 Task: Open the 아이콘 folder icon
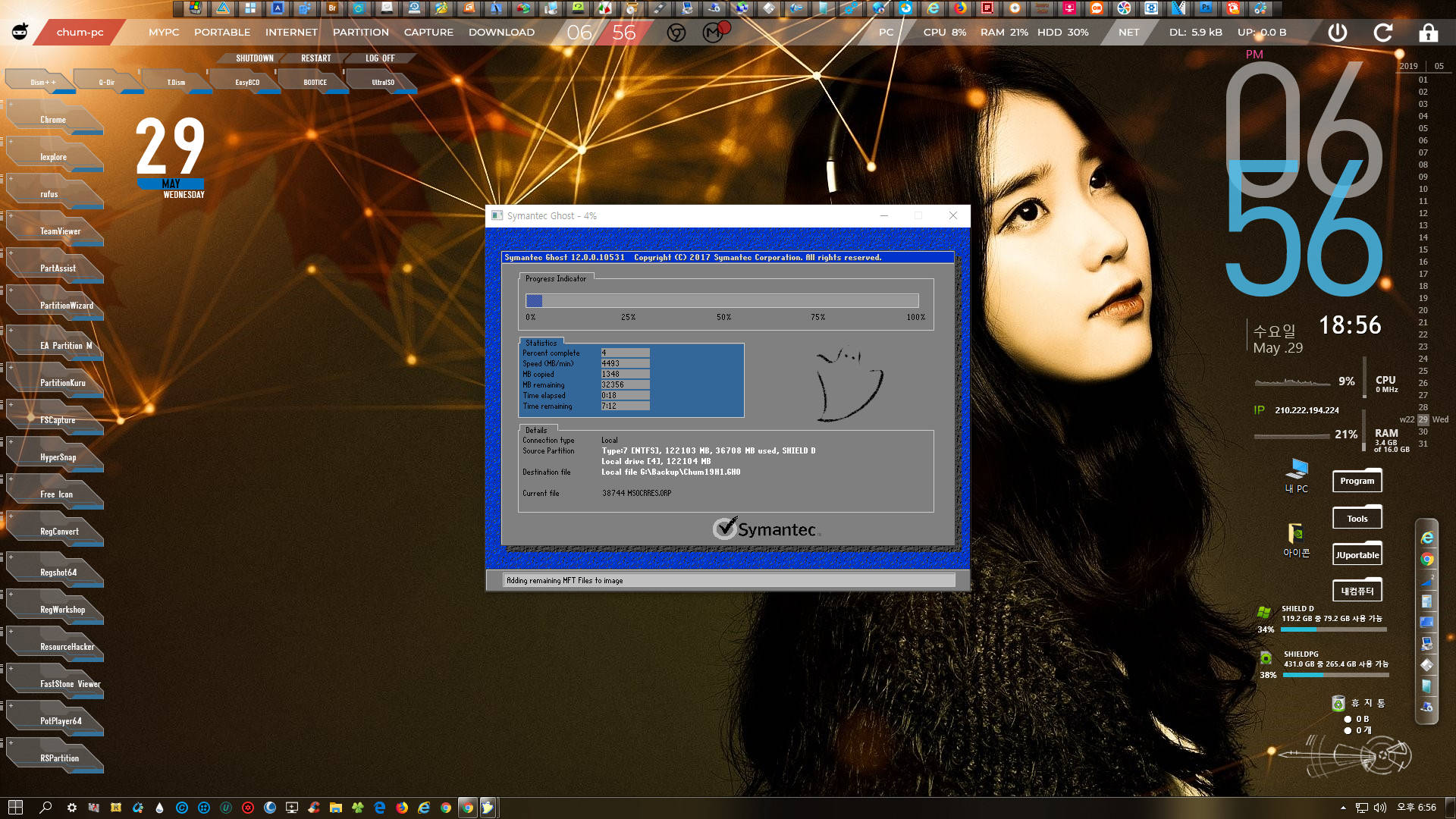click(1296, 540)
